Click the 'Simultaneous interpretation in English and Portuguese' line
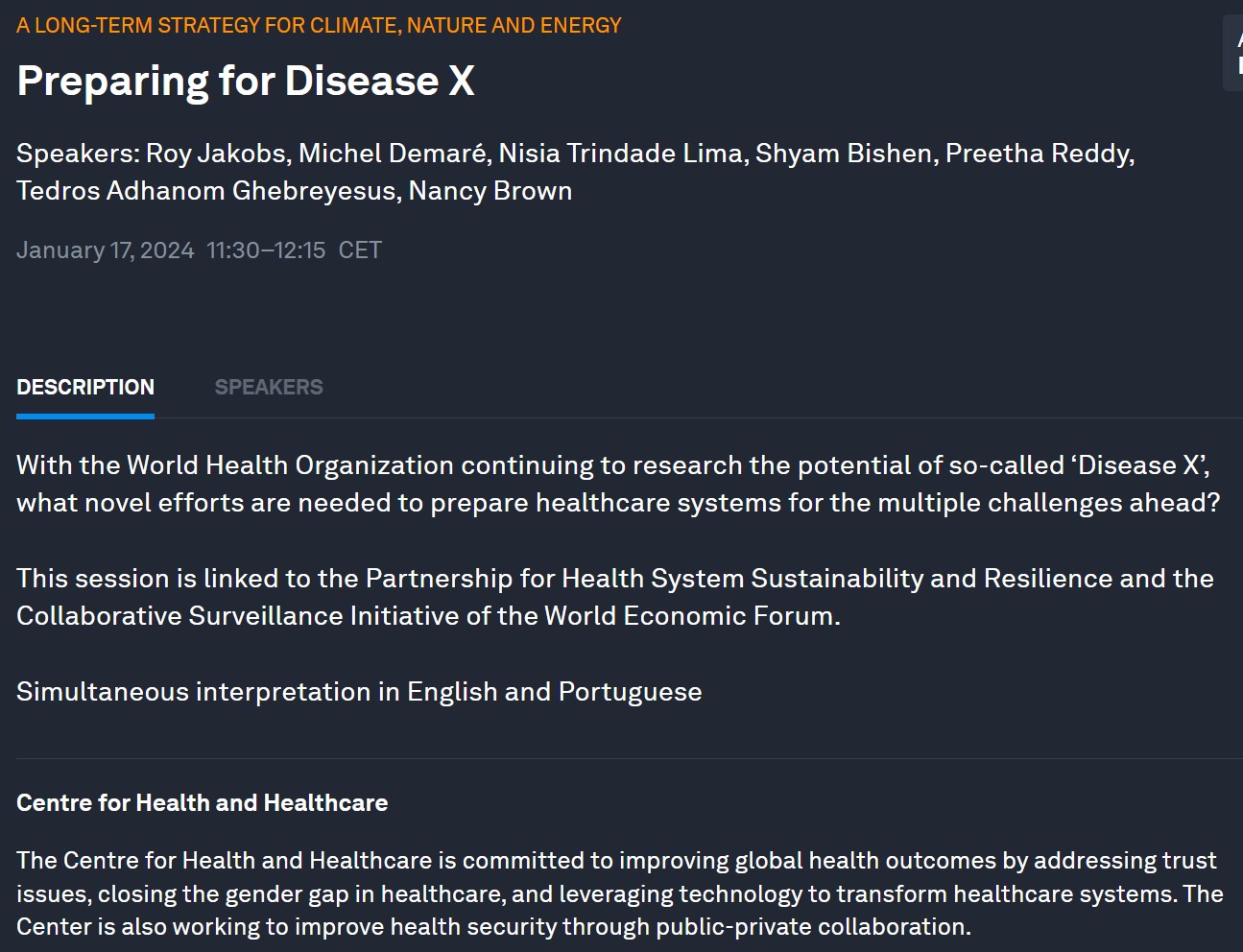 click(359, 692)
